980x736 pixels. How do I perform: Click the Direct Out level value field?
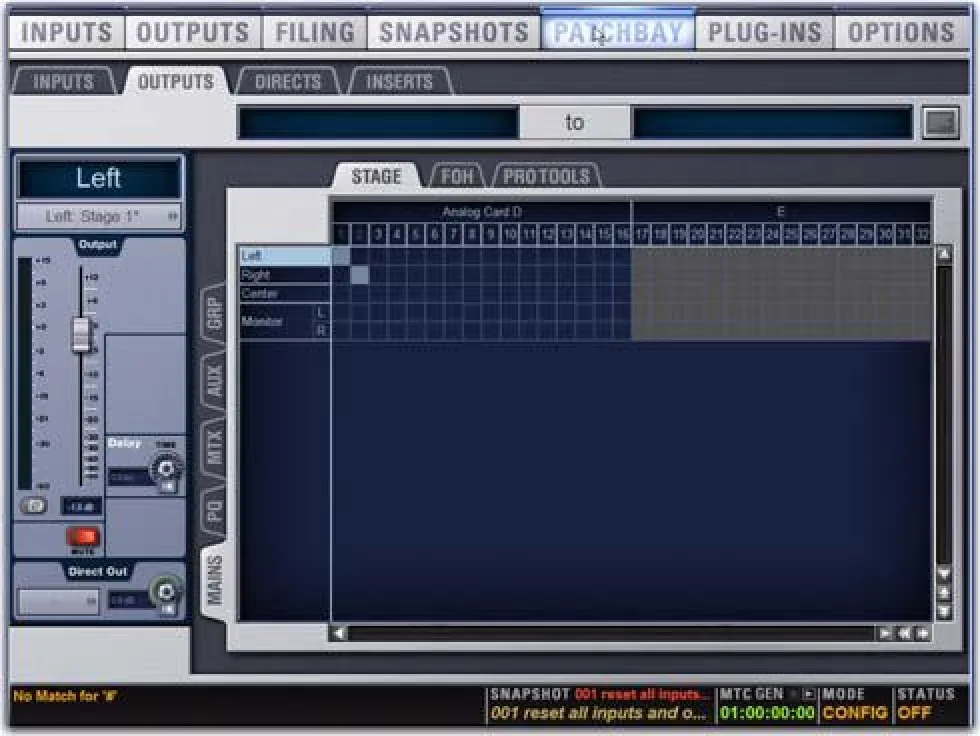(129, 601)
